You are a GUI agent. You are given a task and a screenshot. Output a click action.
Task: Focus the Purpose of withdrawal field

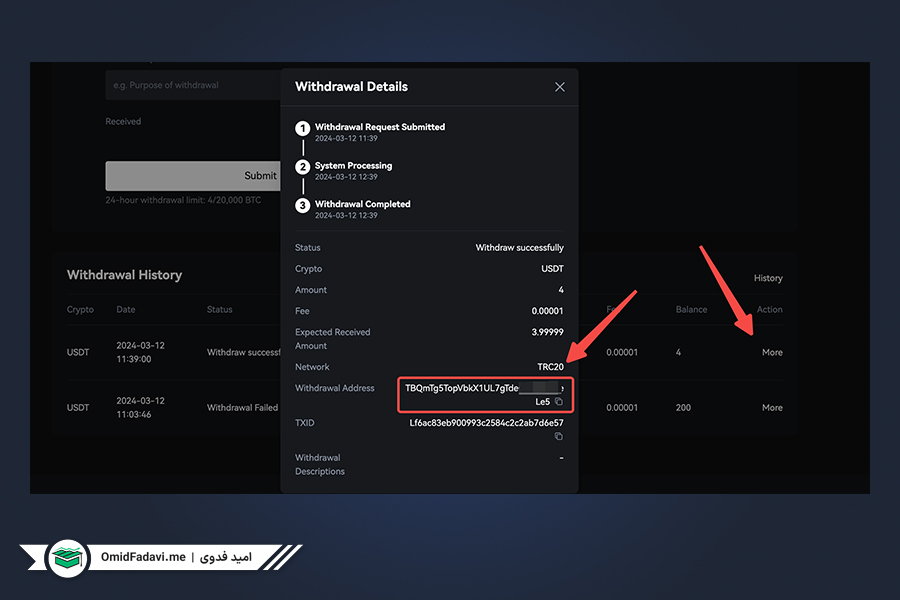(x=193, y=85)
